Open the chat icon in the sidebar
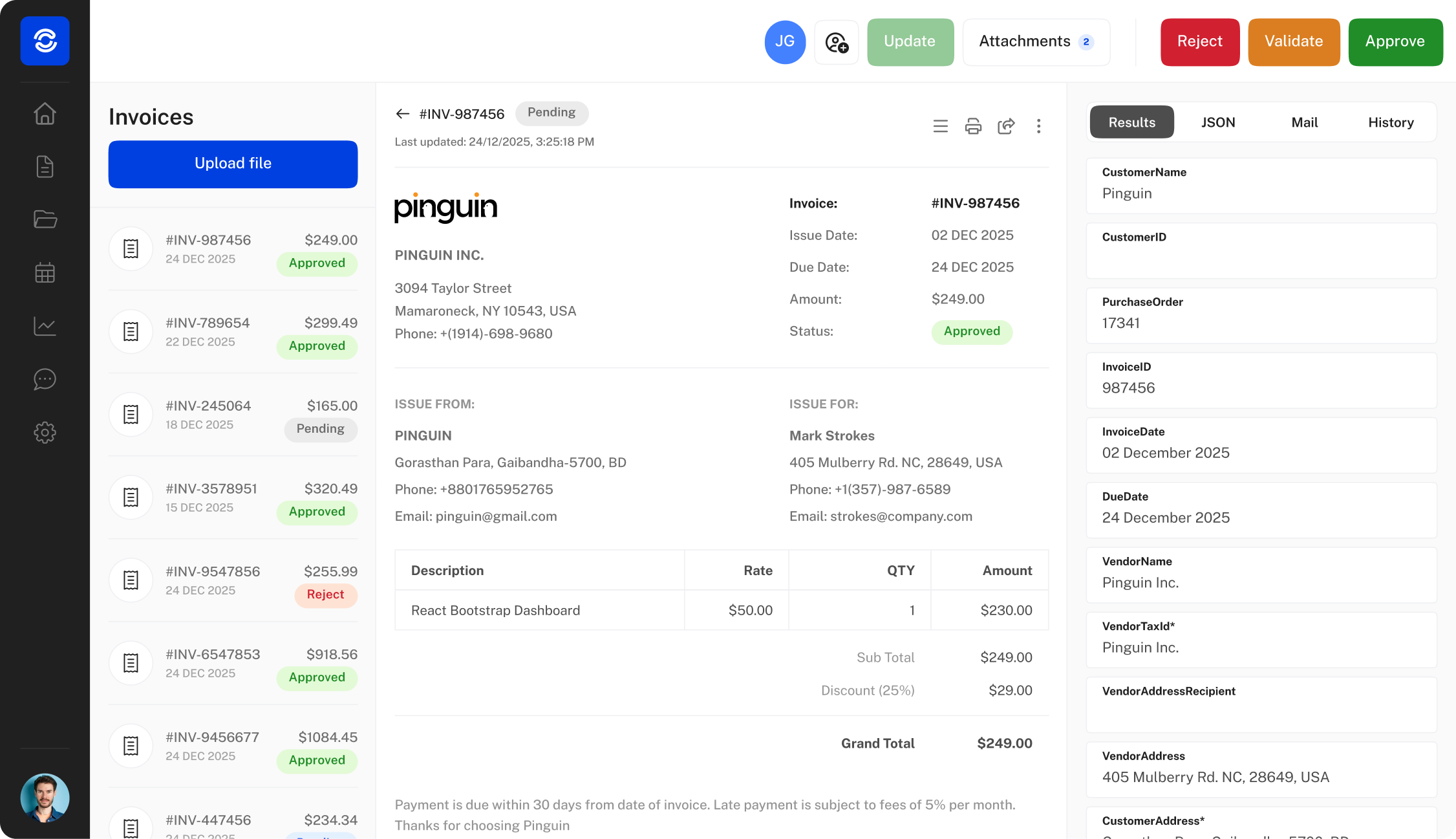The height and width of the screenshot is (839, 1456). (45, 380)
